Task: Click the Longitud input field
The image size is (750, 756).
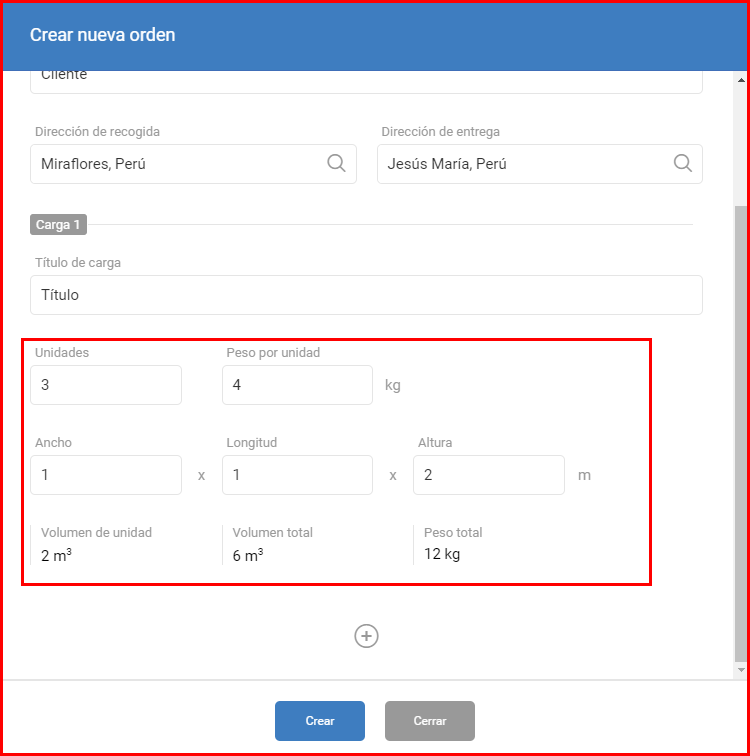Action: (x=297, y=475)
